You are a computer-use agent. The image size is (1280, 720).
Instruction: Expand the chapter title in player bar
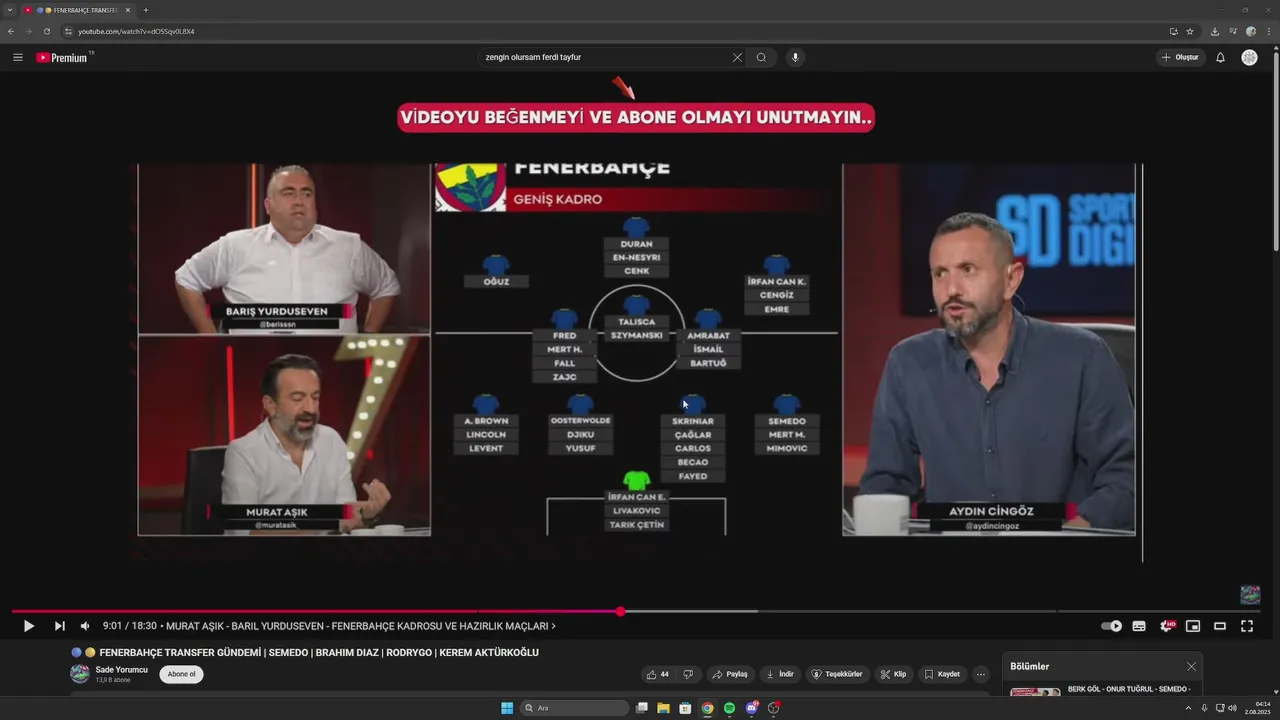pyautogui.click(x=361, y=626)
